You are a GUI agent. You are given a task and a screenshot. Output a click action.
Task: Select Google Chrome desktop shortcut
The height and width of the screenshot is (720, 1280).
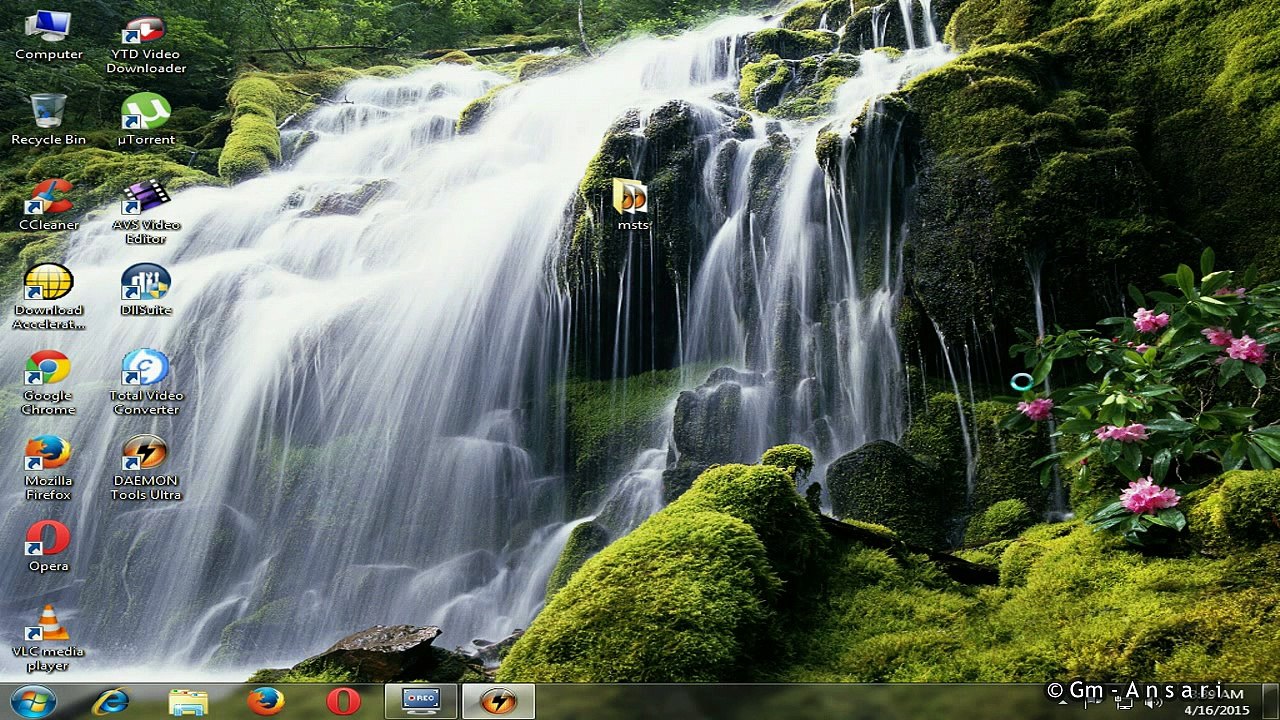point(48,382)
